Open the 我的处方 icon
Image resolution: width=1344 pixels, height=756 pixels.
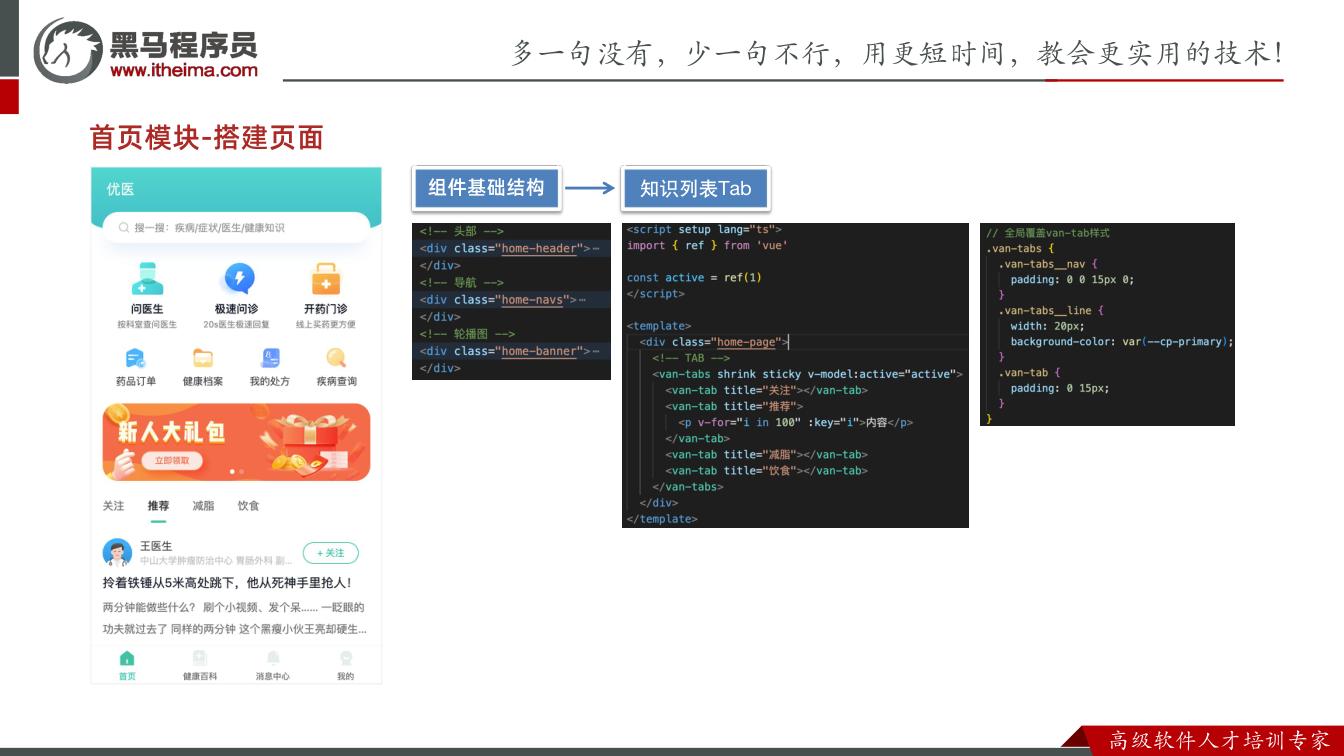270,358
